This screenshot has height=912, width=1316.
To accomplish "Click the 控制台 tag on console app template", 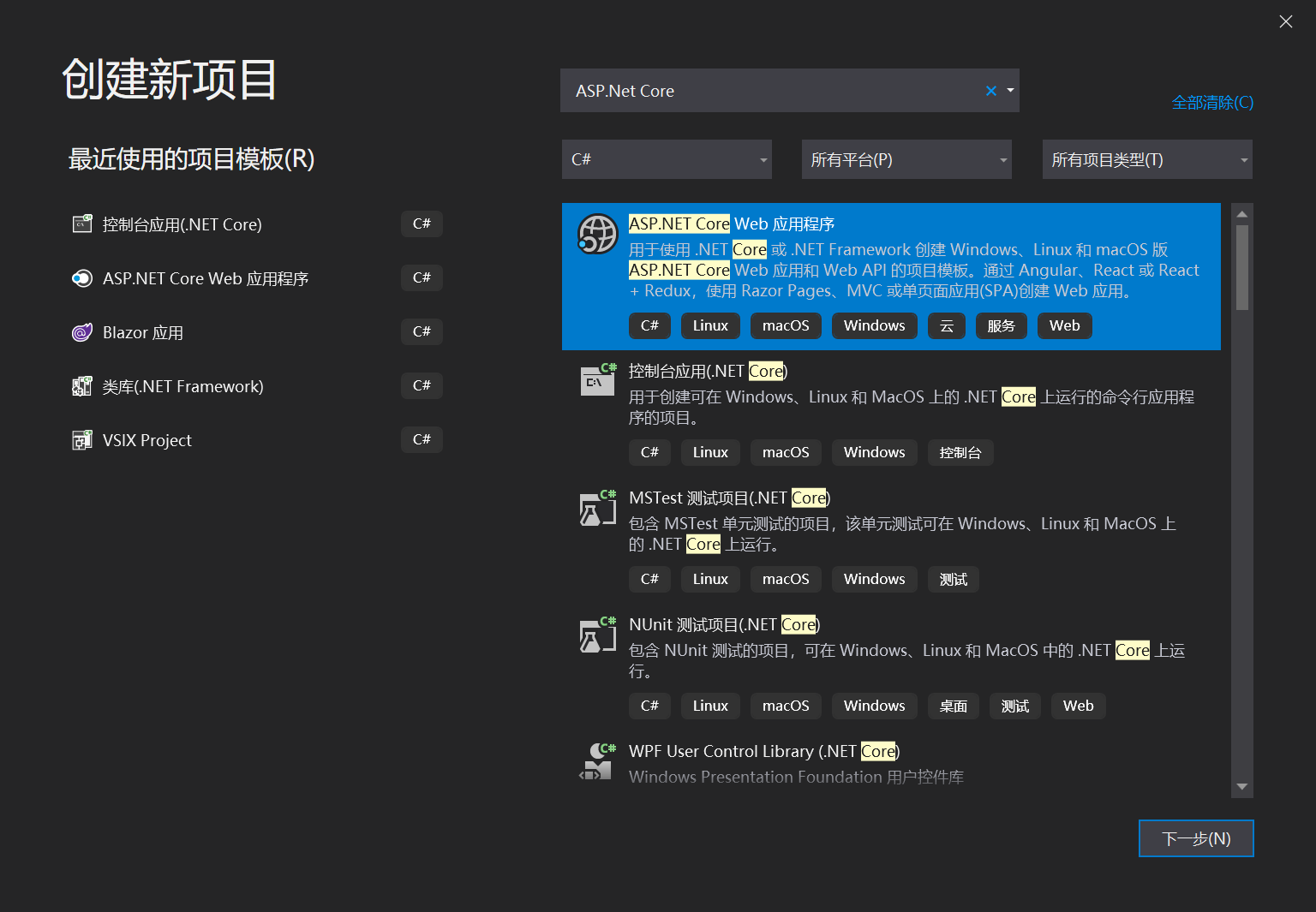I will (960, 452).
